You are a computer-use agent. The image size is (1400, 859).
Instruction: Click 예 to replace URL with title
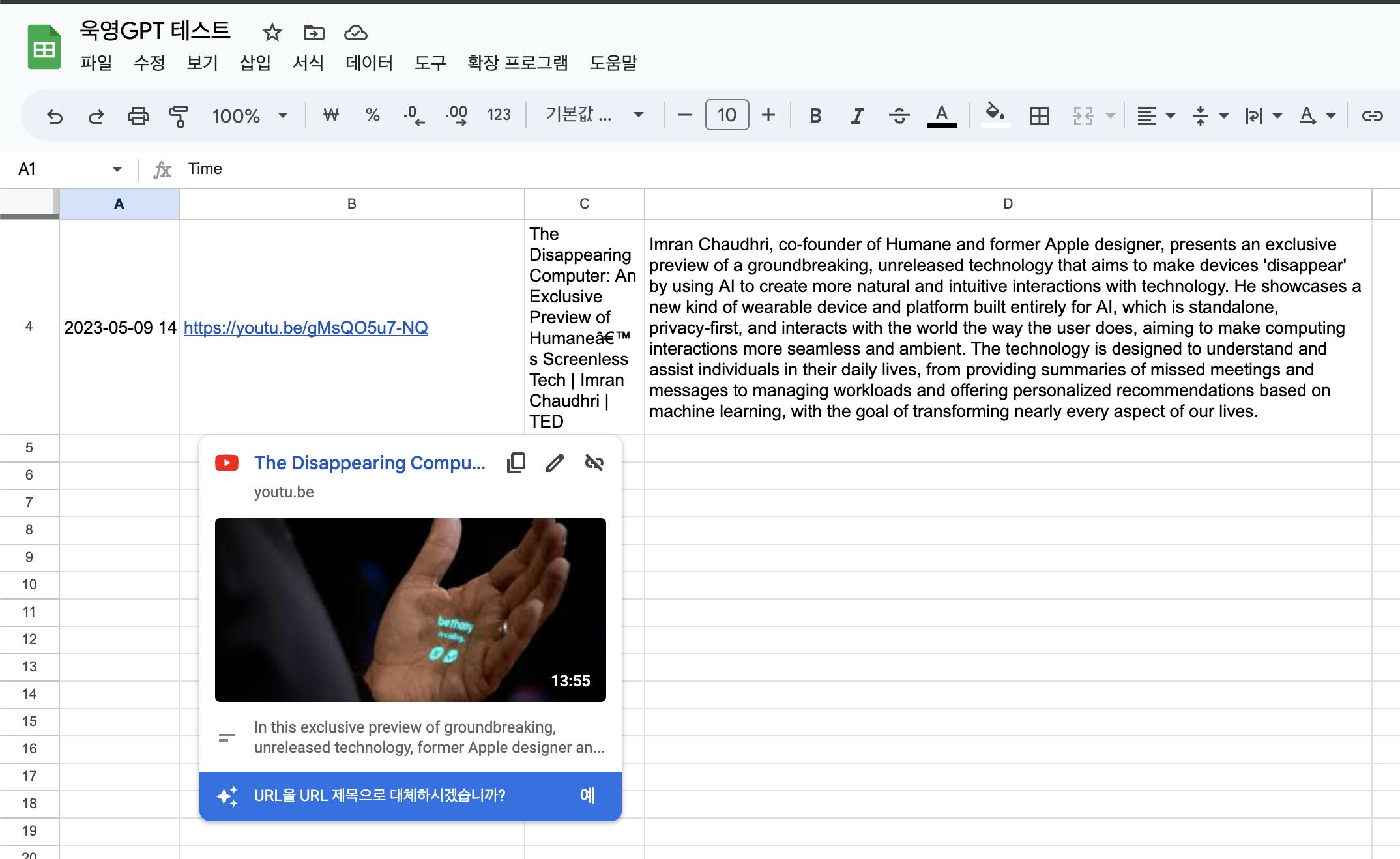tap(587, 795)
